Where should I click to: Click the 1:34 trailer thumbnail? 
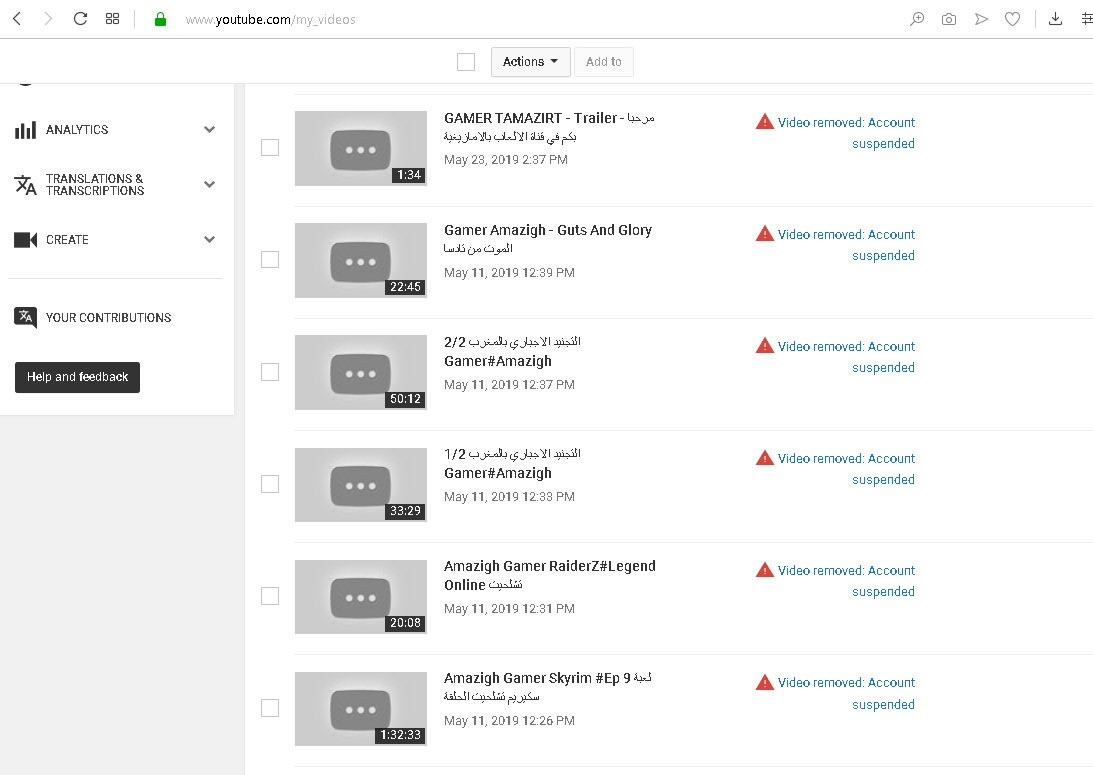click(x=361, y=148)
